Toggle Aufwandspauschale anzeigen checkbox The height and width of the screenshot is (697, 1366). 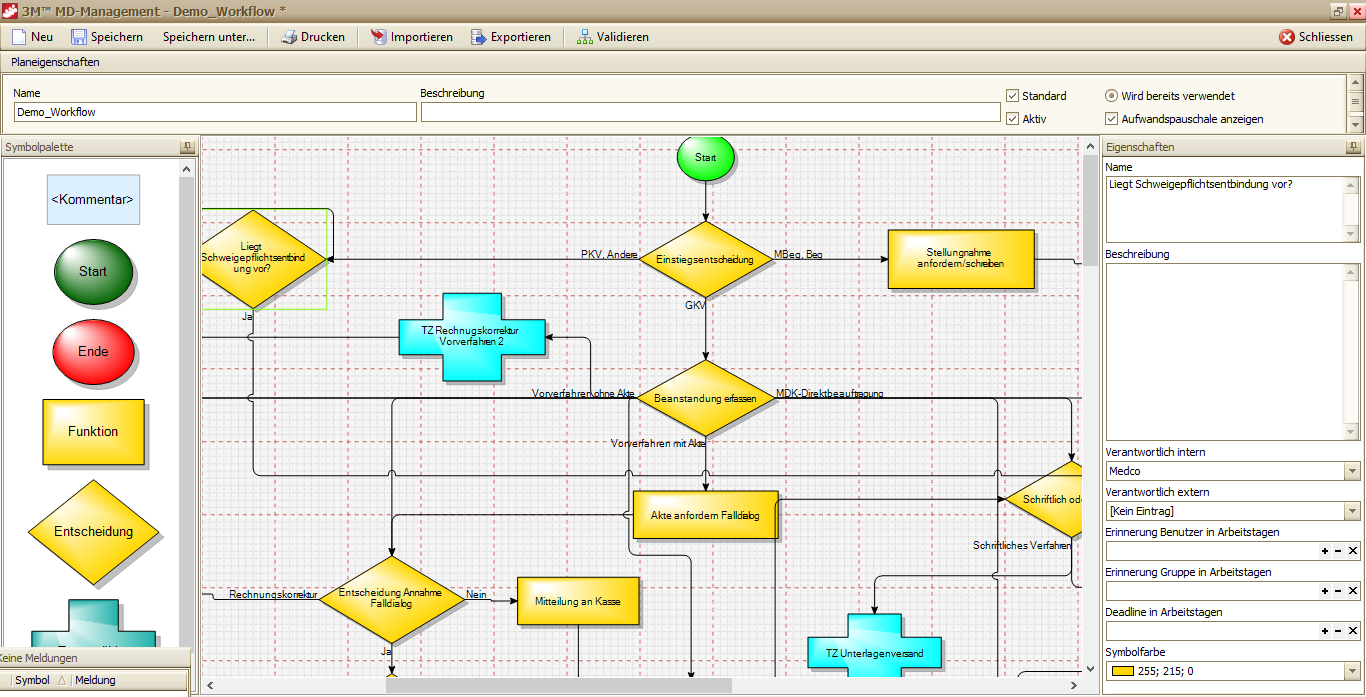[1111, 119]
